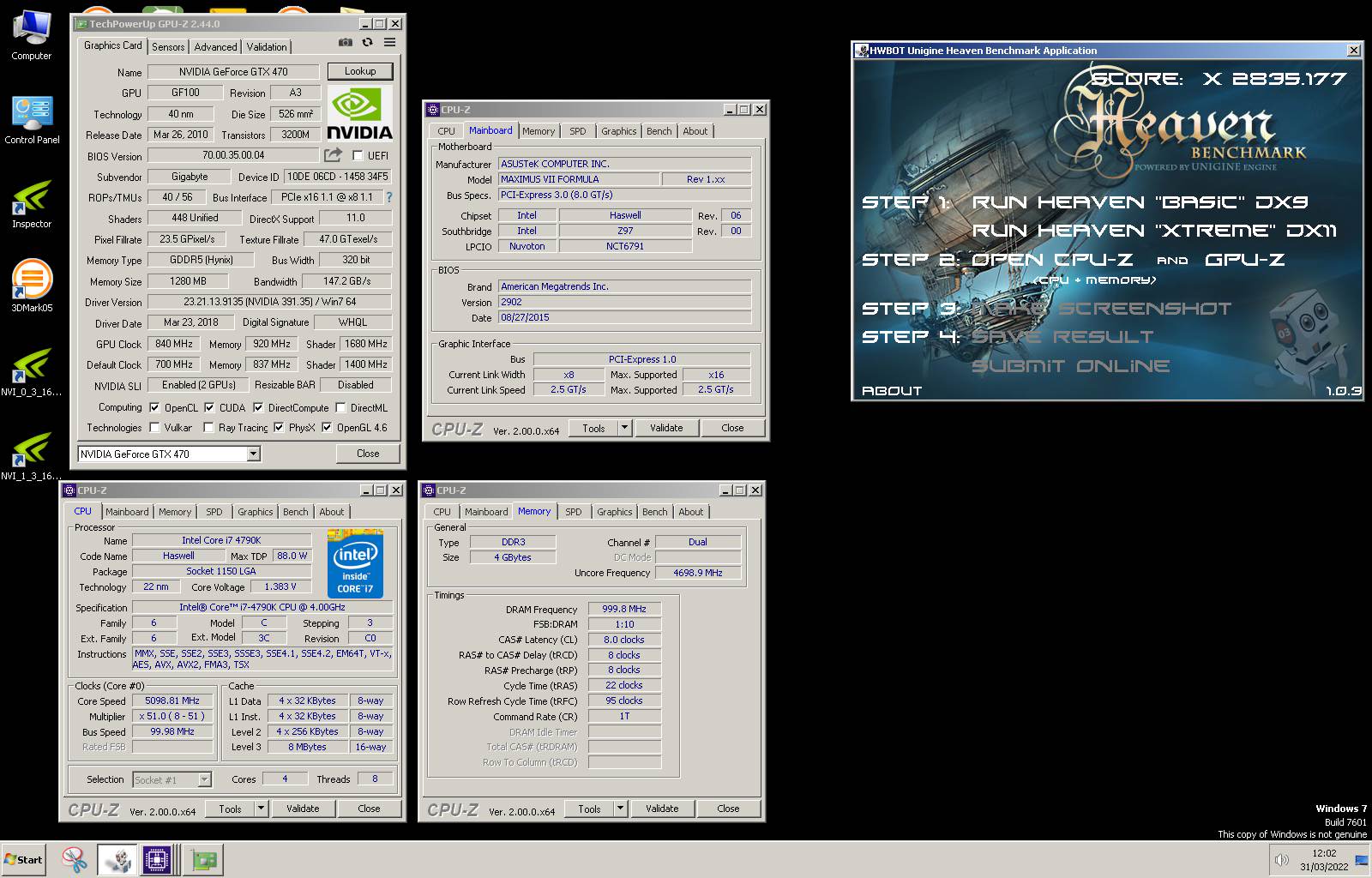Viewport: 1372px width, 878px height.
Task: Click the Snipping Tool taskbar icon
Action: (x=75, y=859)
